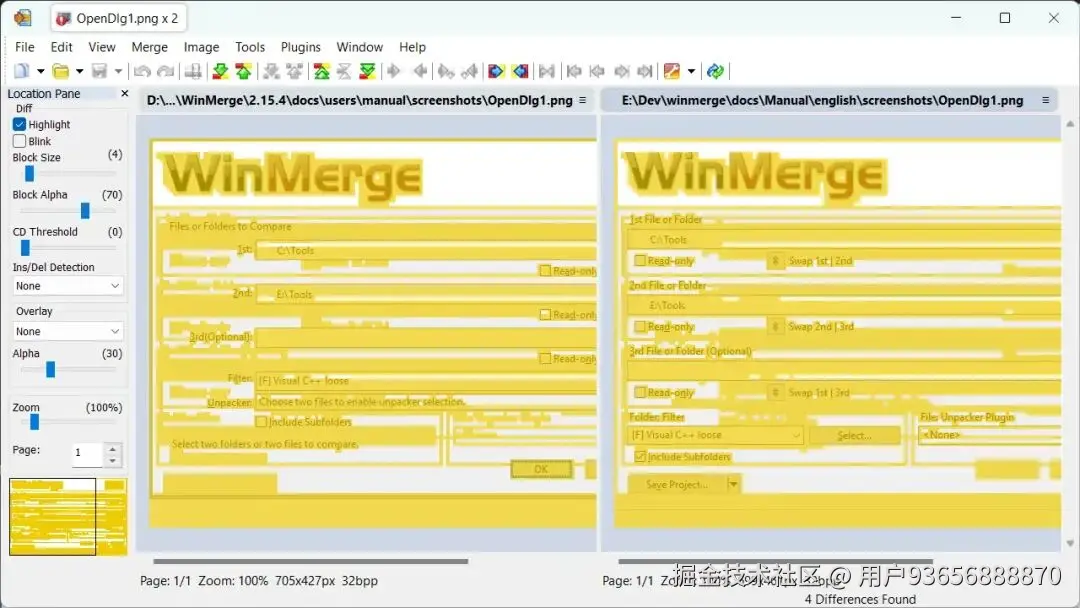Image resolution: width=1080 pixels, height=608 pixels.
Task: Uncheck the Highlight checkbox
Action: pyautogui.click(x=19, y=124)
